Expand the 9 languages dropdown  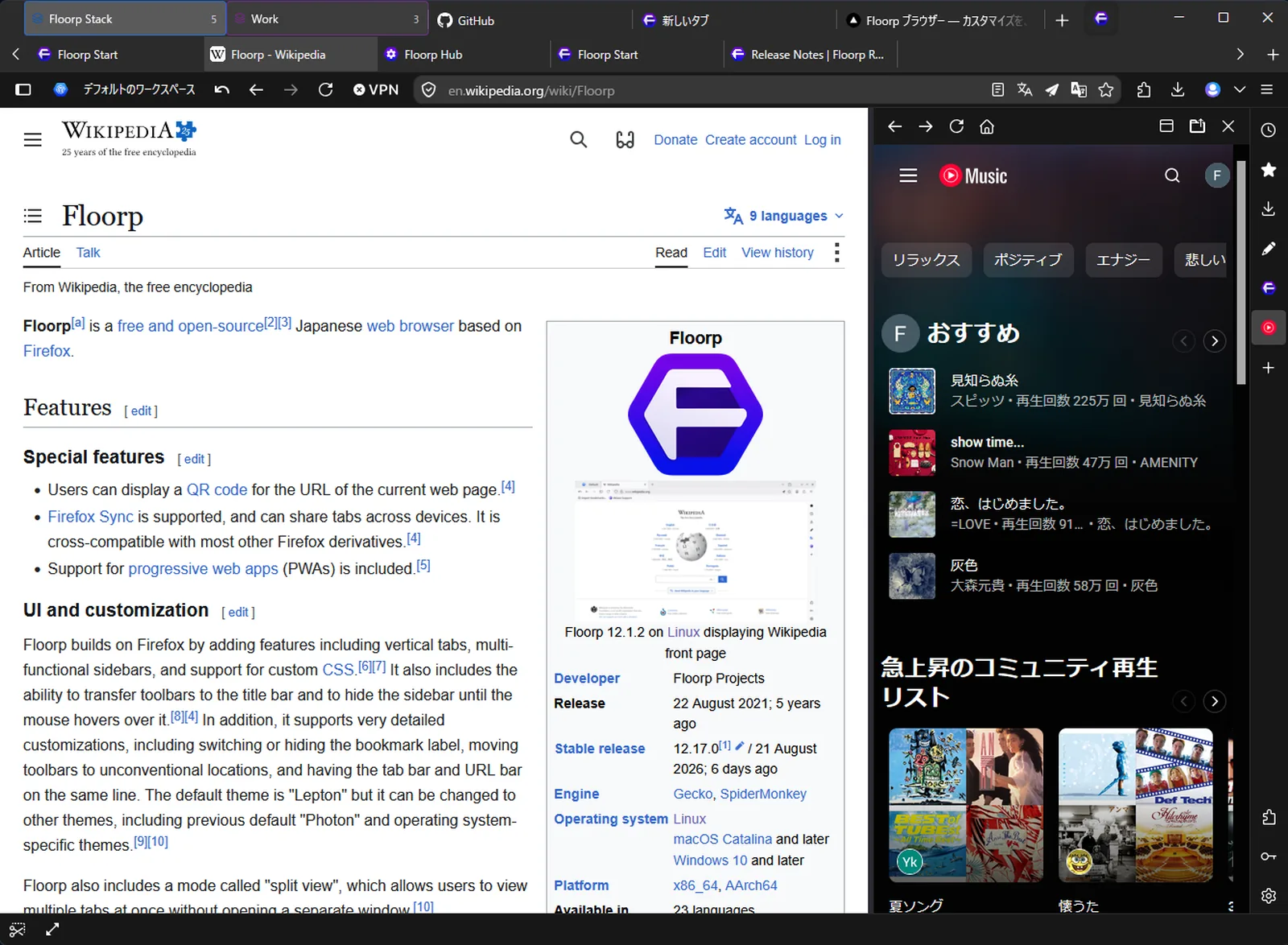coord(784,216)
